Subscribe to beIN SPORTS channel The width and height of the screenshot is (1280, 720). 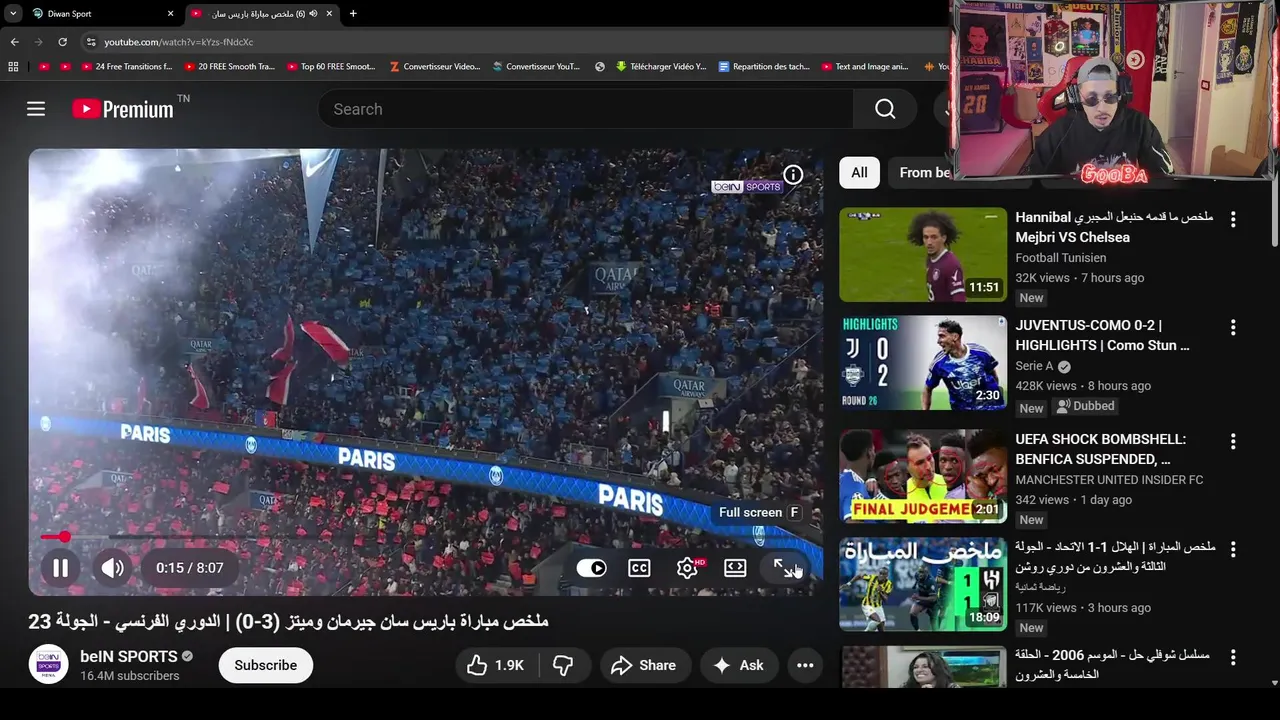point(266,665)
